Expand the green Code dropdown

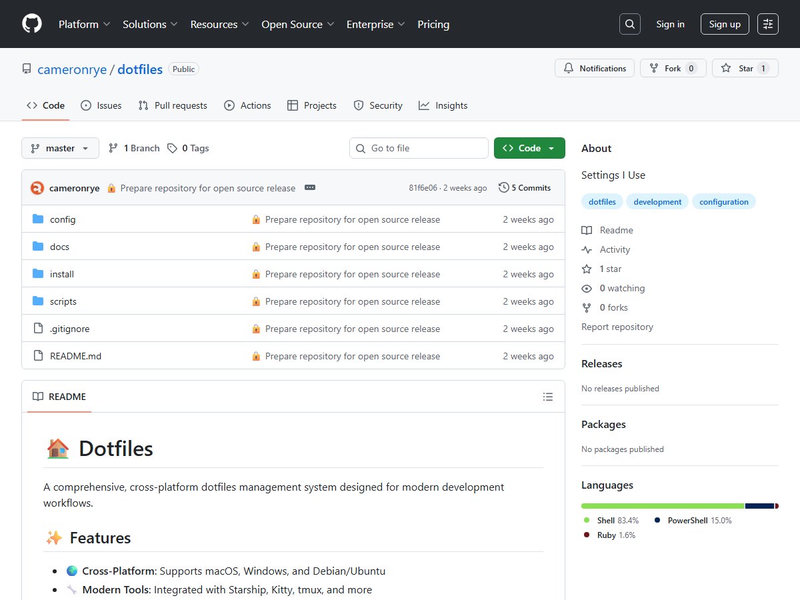point(529,148)
